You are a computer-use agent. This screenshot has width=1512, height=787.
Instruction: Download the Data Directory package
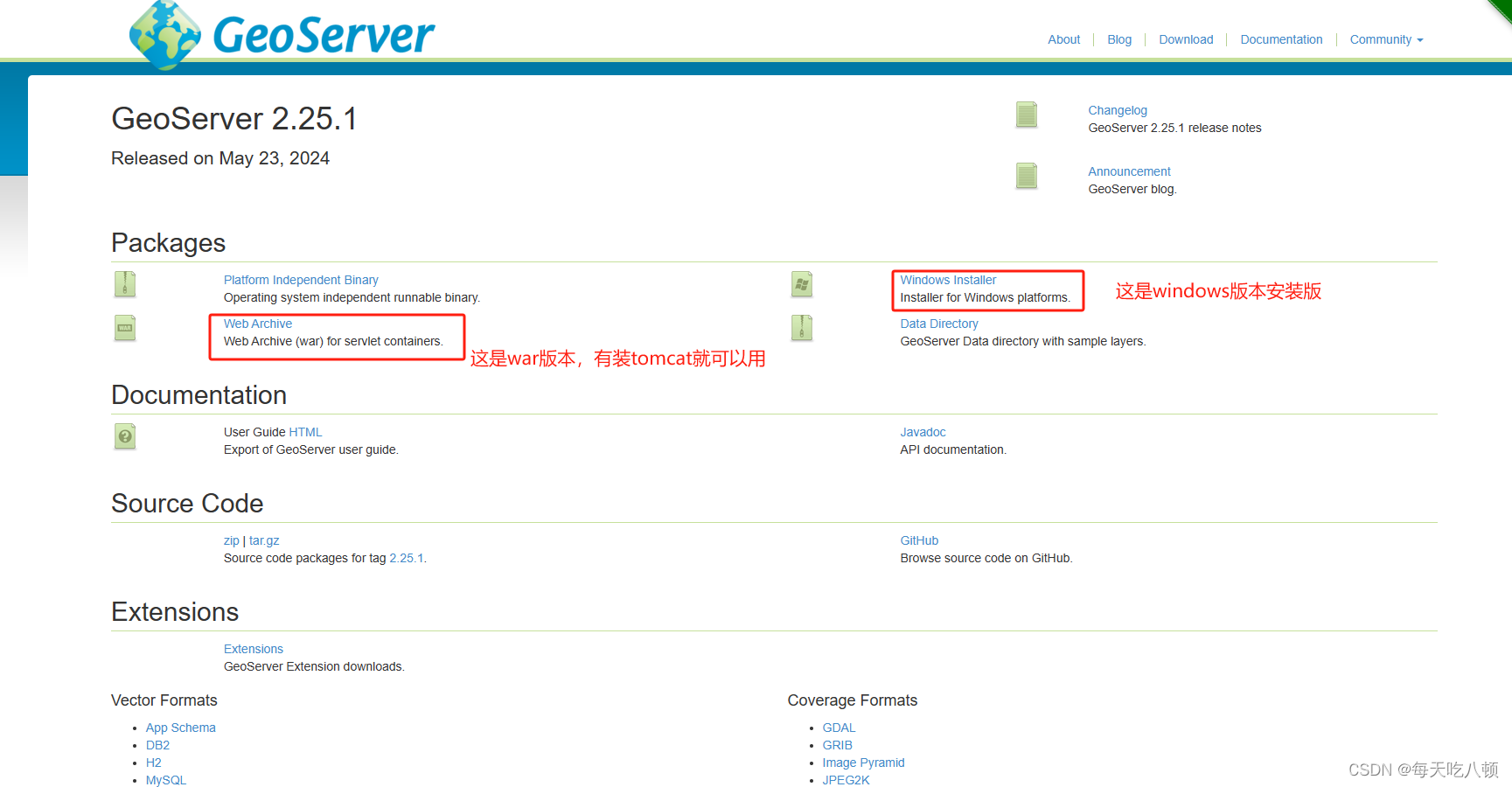coord(939,324)
